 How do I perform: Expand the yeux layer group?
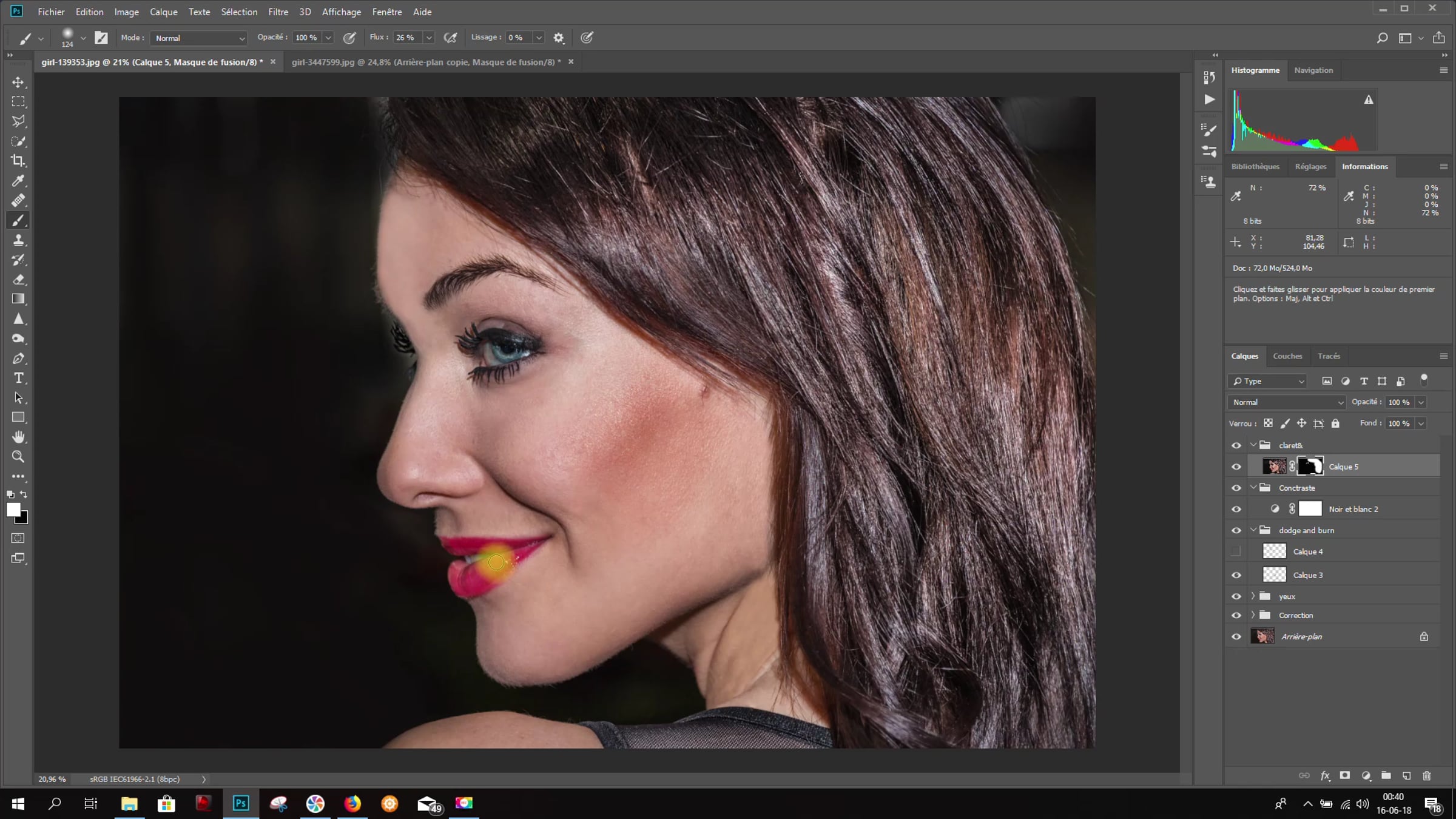click(1253, 596)
